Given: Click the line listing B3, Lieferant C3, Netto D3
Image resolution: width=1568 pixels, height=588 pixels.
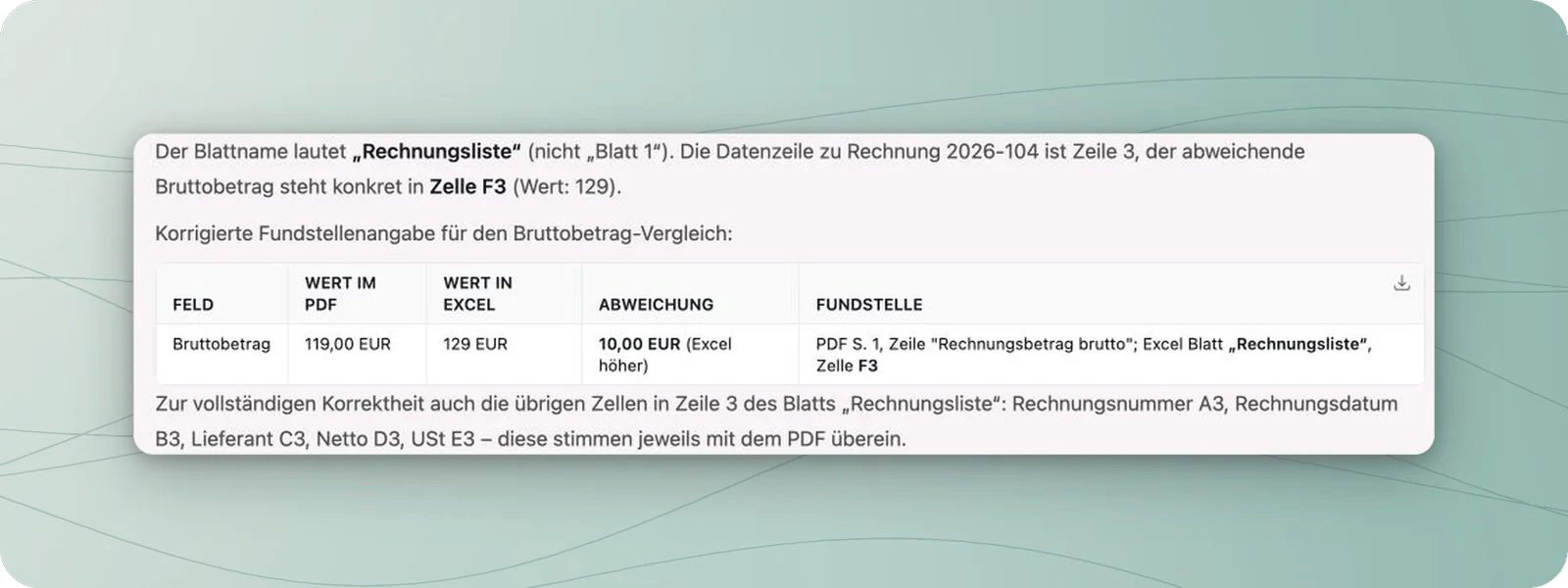Looking at the screenshot, I should click(x=530, y=439).
